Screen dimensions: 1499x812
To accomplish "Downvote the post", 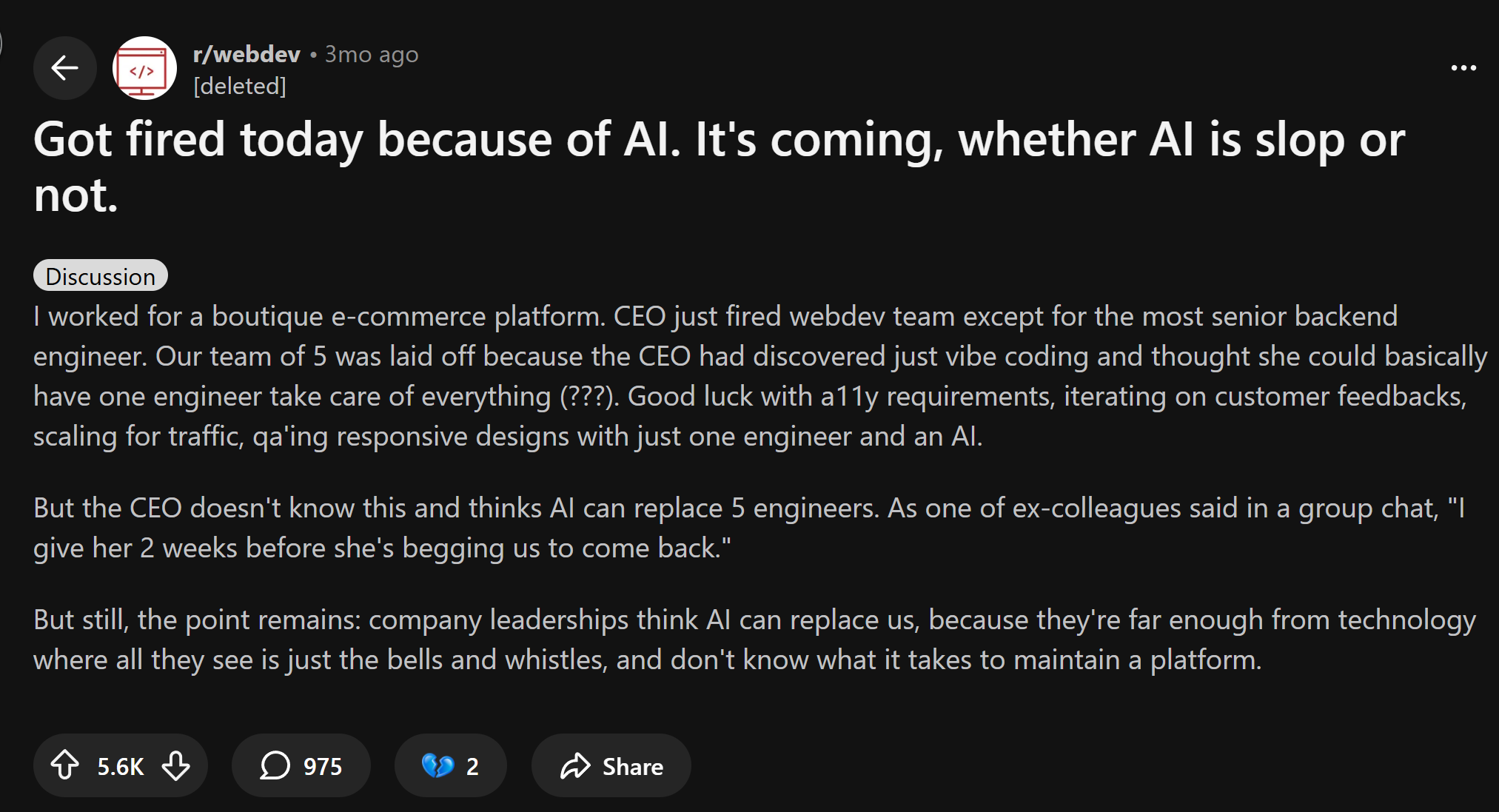I will coord(176,765).
